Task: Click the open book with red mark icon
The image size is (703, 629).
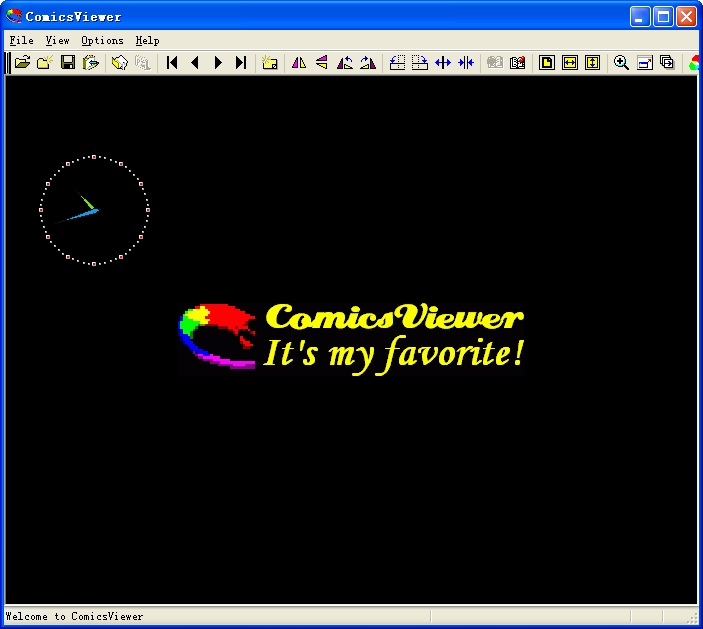Action: coord(517,62)
